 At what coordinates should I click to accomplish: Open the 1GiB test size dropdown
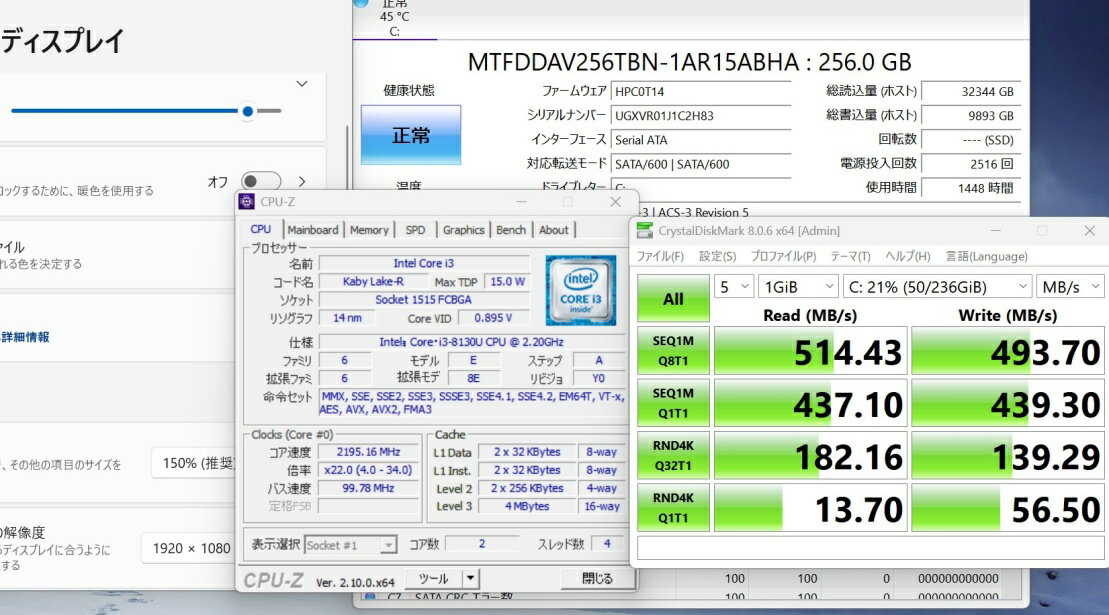(x=799, y=286)
